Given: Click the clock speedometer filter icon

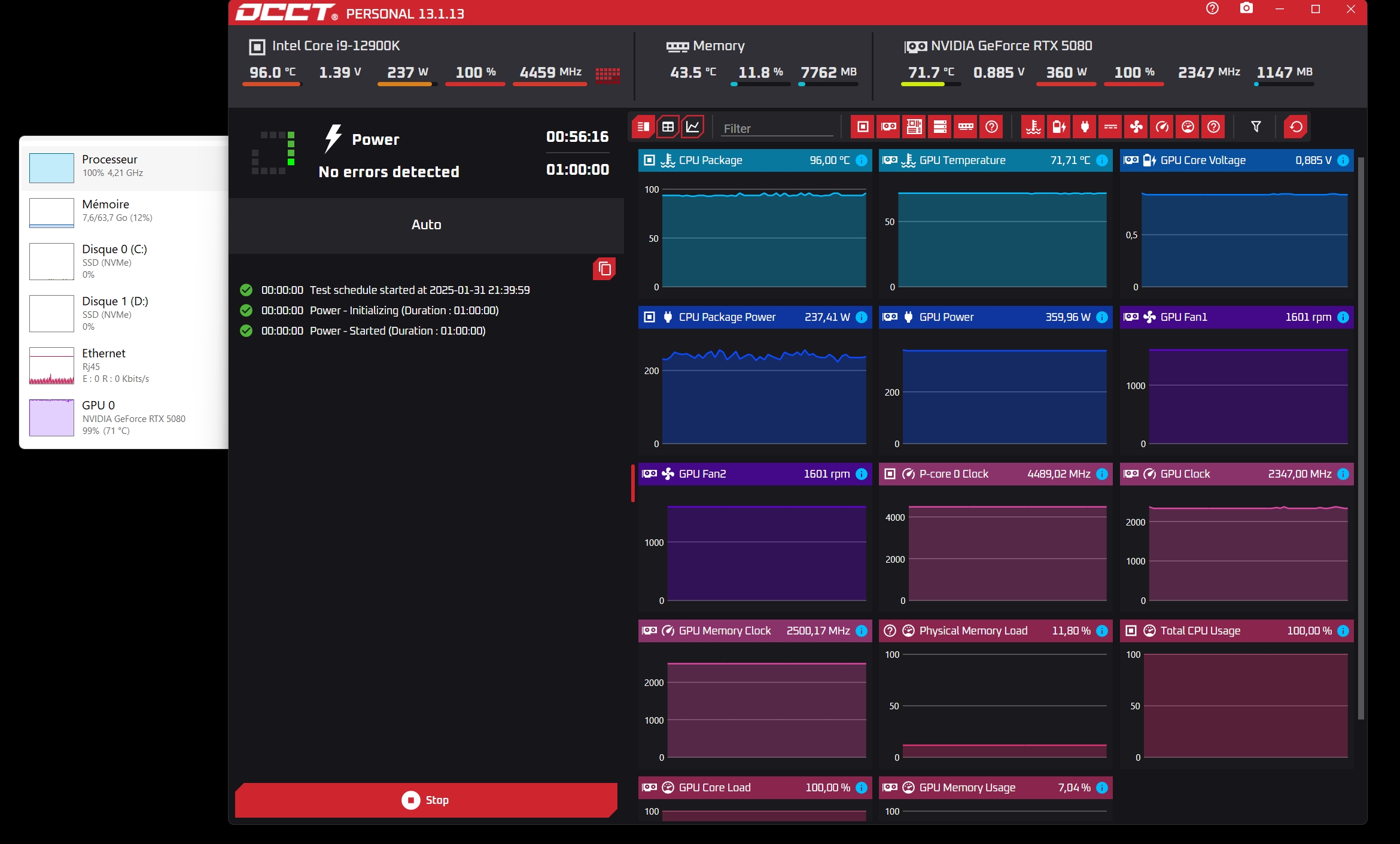Looking at the screenshot, I should (1162, 127).
